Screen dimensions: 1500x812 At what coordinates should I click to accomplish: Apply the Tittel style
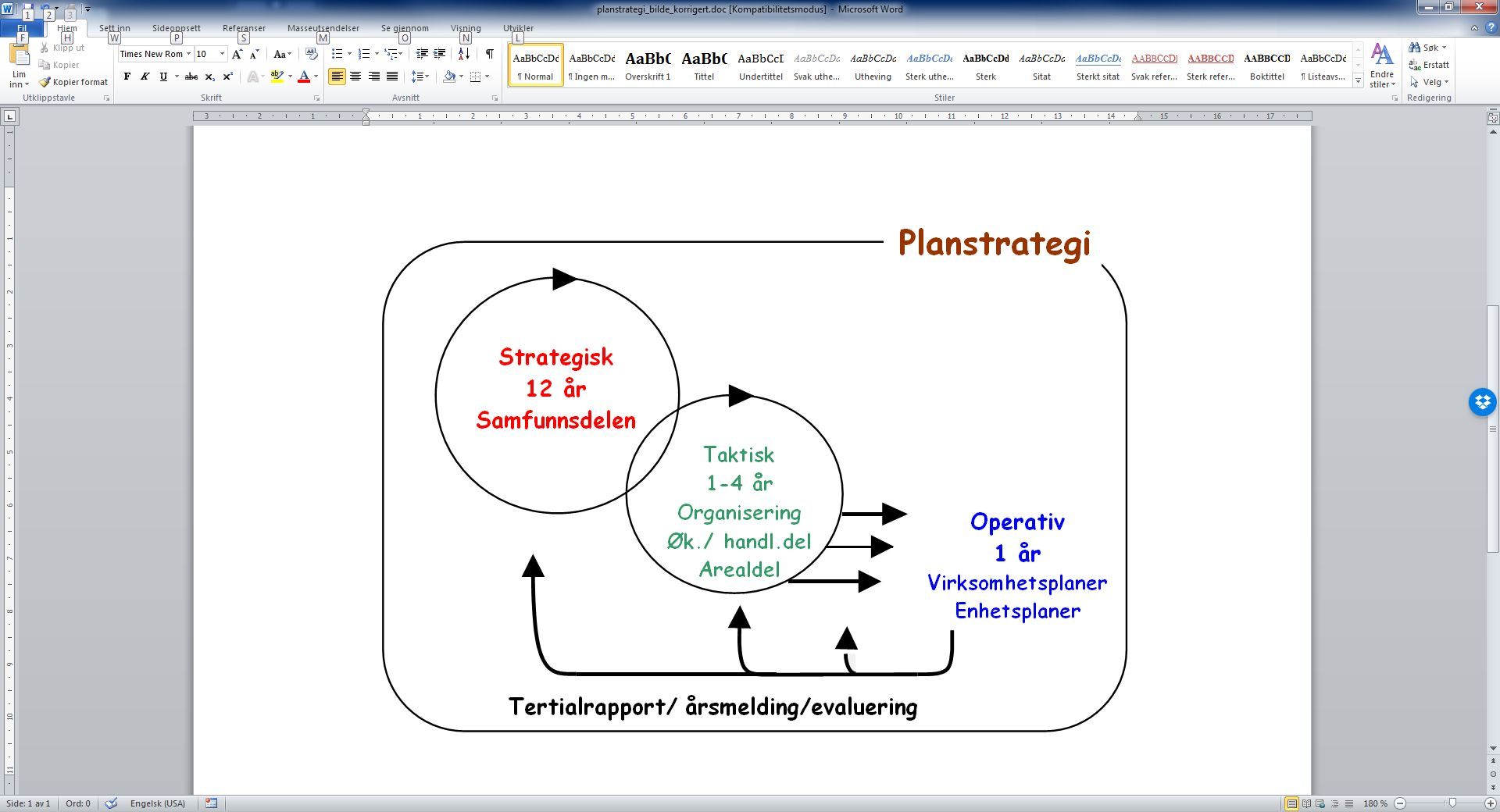[704, 66]
